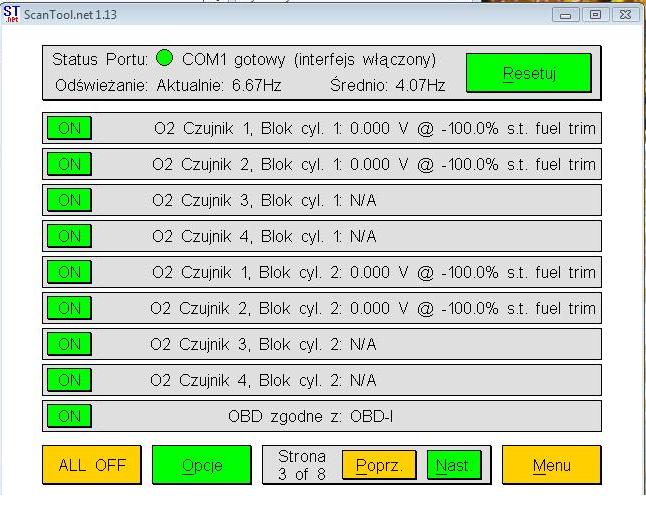Turn off O2 Czujnik 4, Blok cyl. 1
This screenshot has width=646, height=512.
(x=69, y=236)
